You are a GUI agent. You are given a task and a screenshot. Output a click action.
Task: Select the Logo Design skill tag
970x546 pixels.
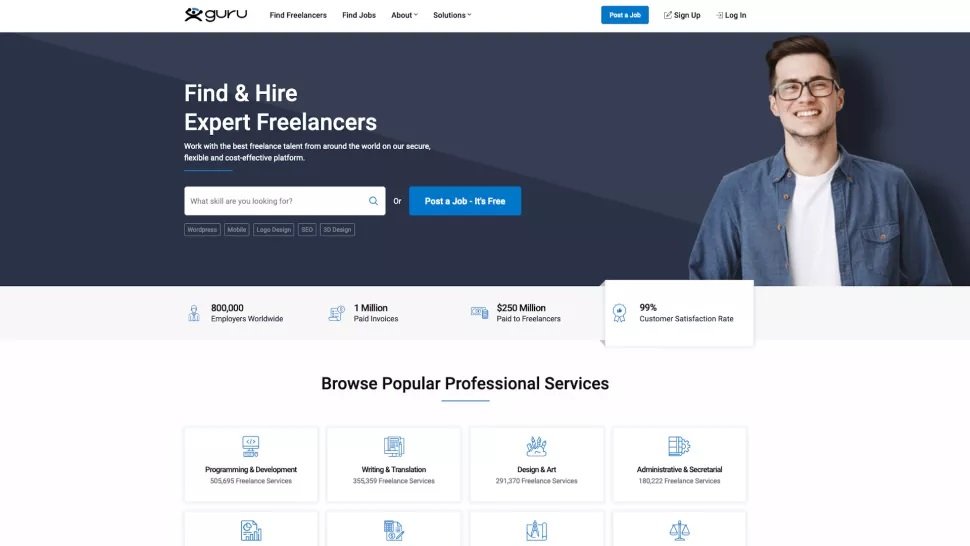pyautogui.click(x=273, y=229)
